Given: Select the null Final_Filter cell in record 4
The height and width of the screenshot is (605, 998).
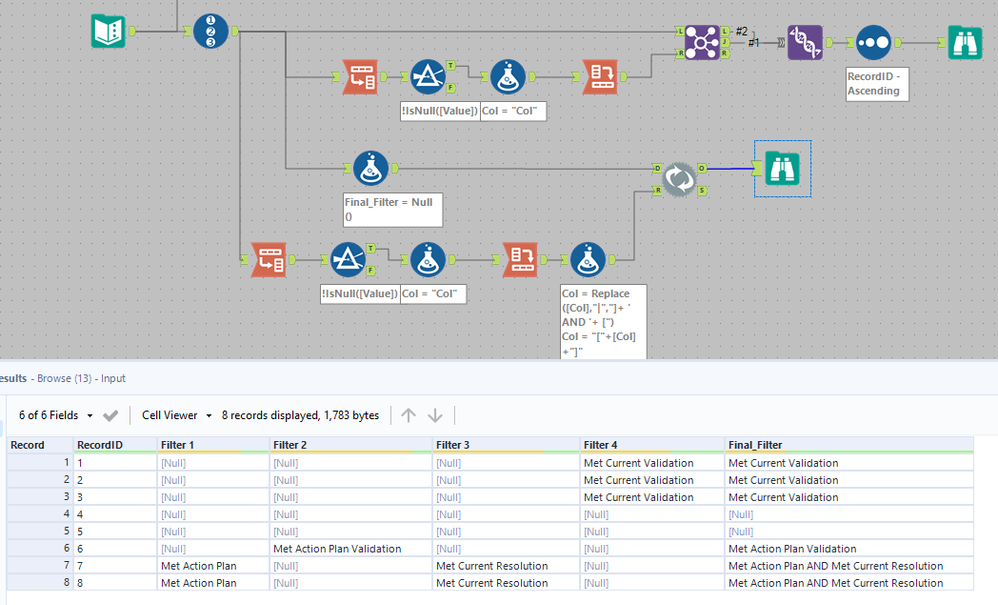Looking at the screenshot, I should coord(850,514).
